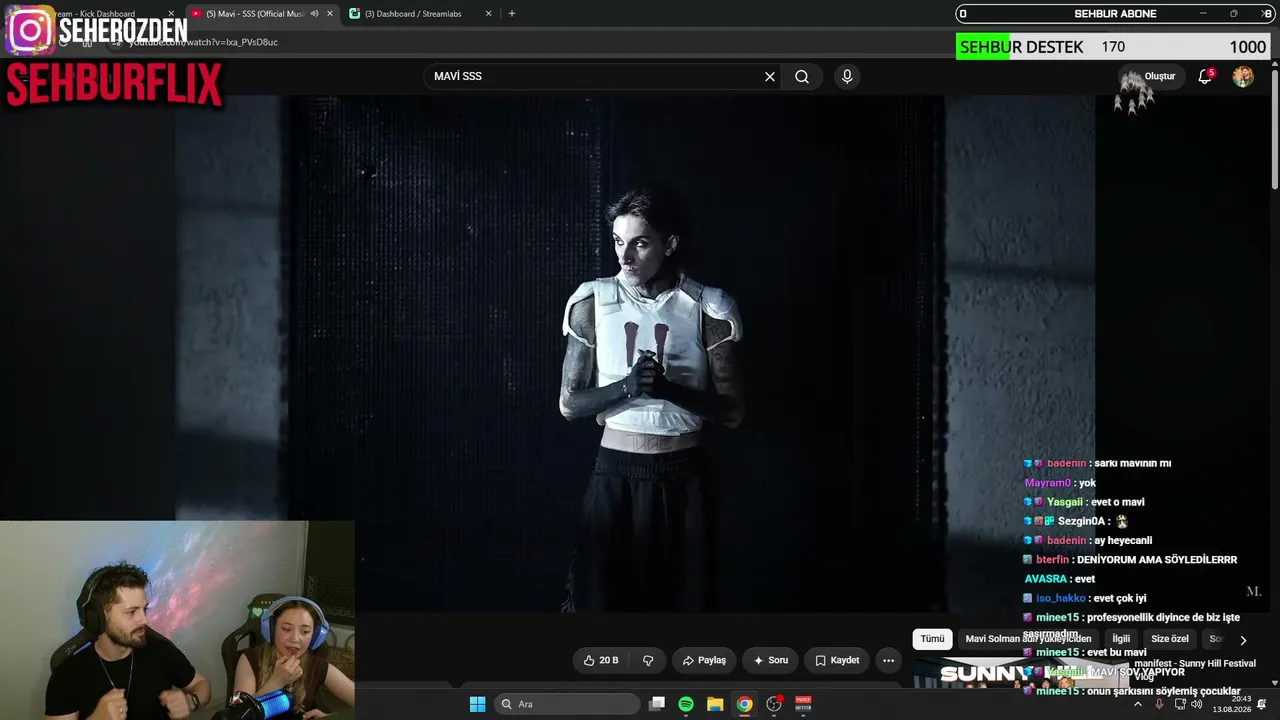
Task: Close the Mavi SSS YouTube tab
Action: pos(330,14)
